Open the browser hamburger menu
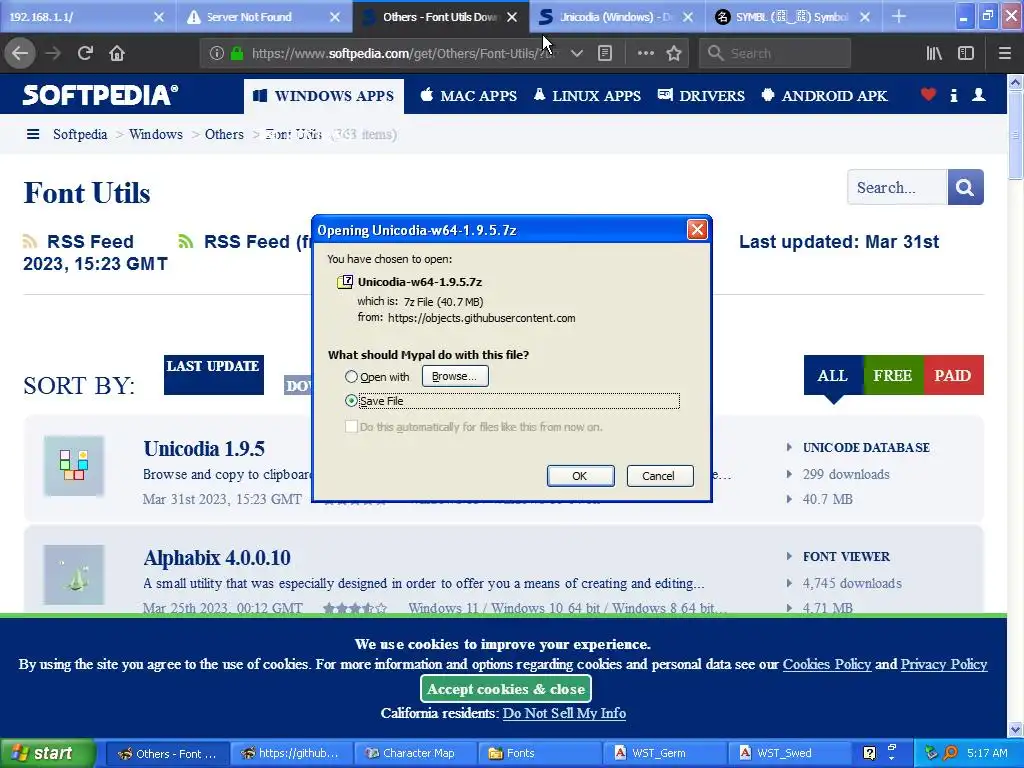The width and height of the screenshot is (1024, 768). point(1004,54)
